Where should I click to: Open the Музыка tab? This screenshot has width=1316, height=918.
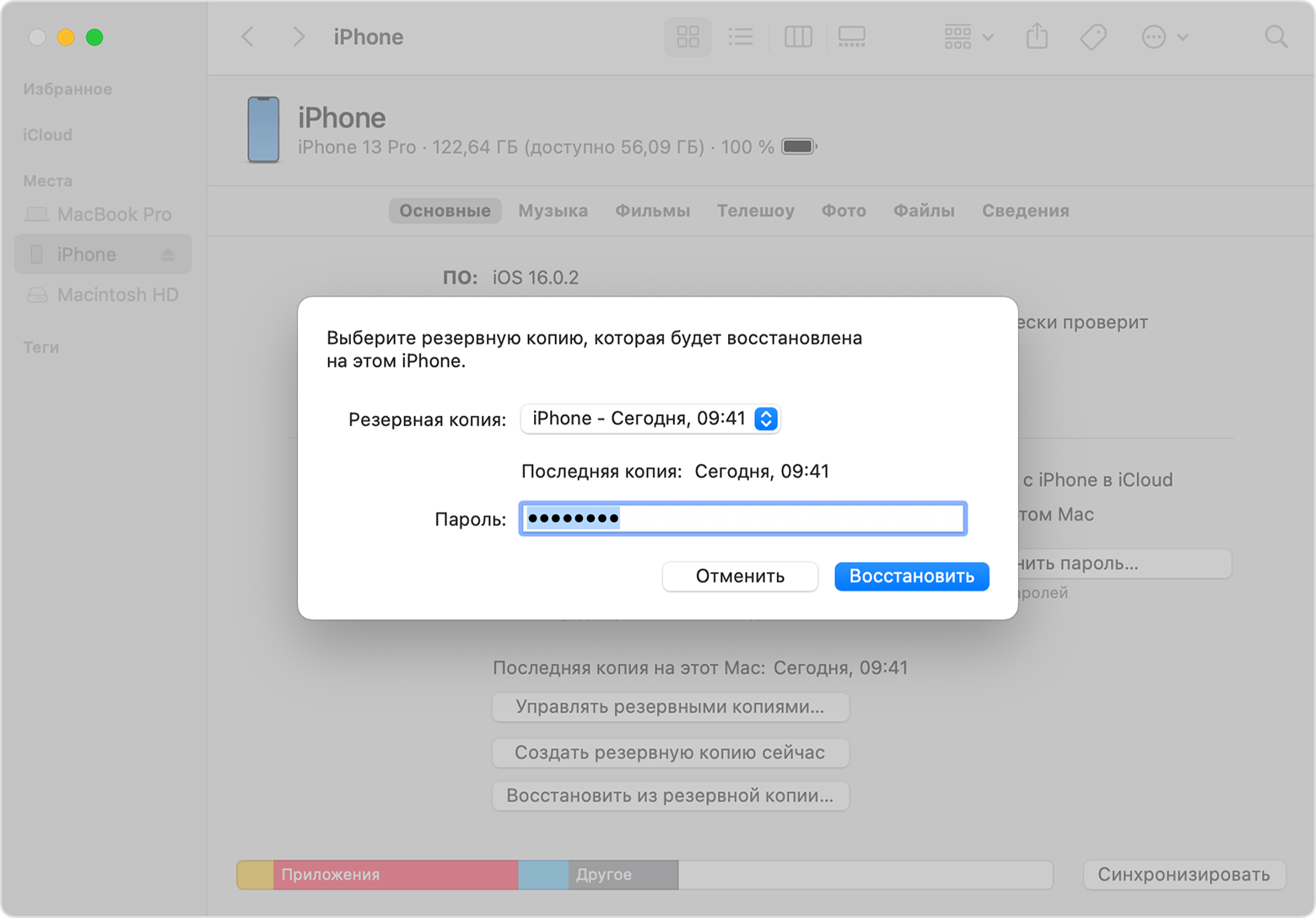553,211
